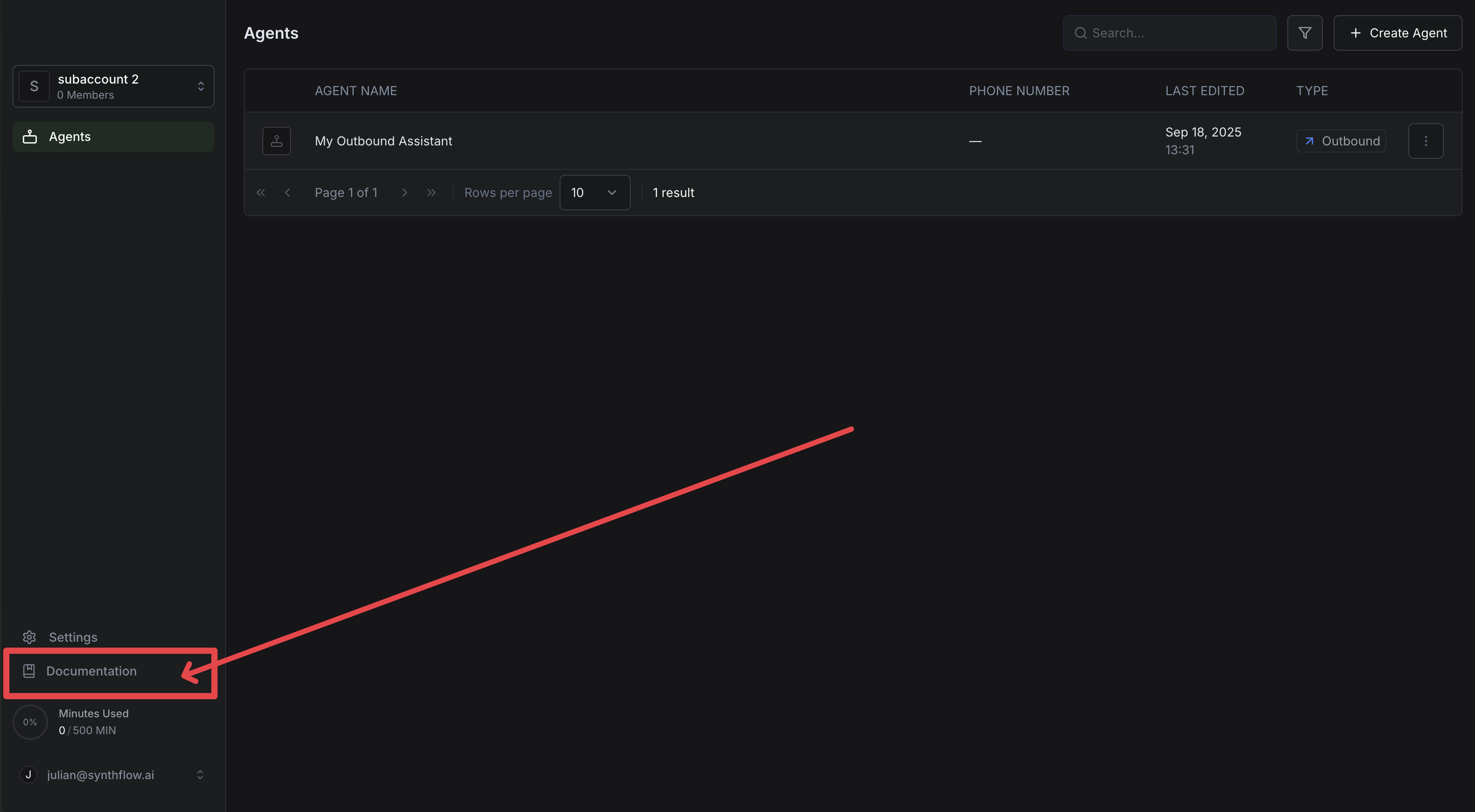The height and width of the screenshot is (812, 1475).
Task: Click the agent avatar icon beside My Outbound Assistant
Action: click(277, 141)
